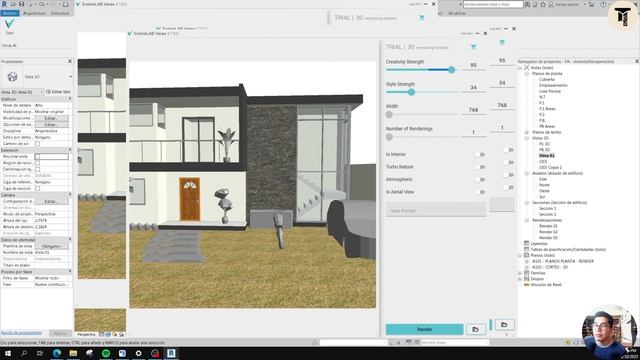Toggle the Is Aerial View switch

point(480,192)
